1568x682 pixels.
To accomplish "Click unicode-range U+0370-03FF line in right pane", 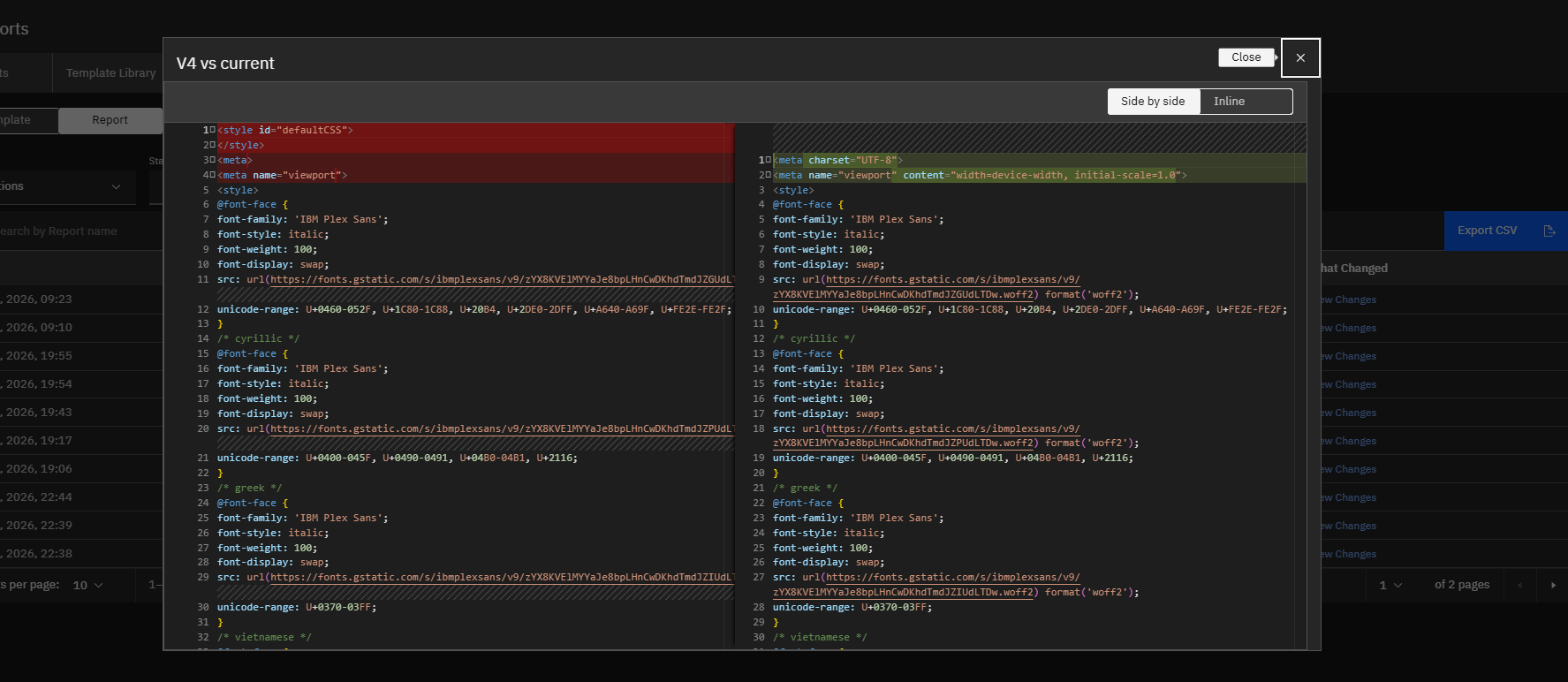I will point(852,607).
